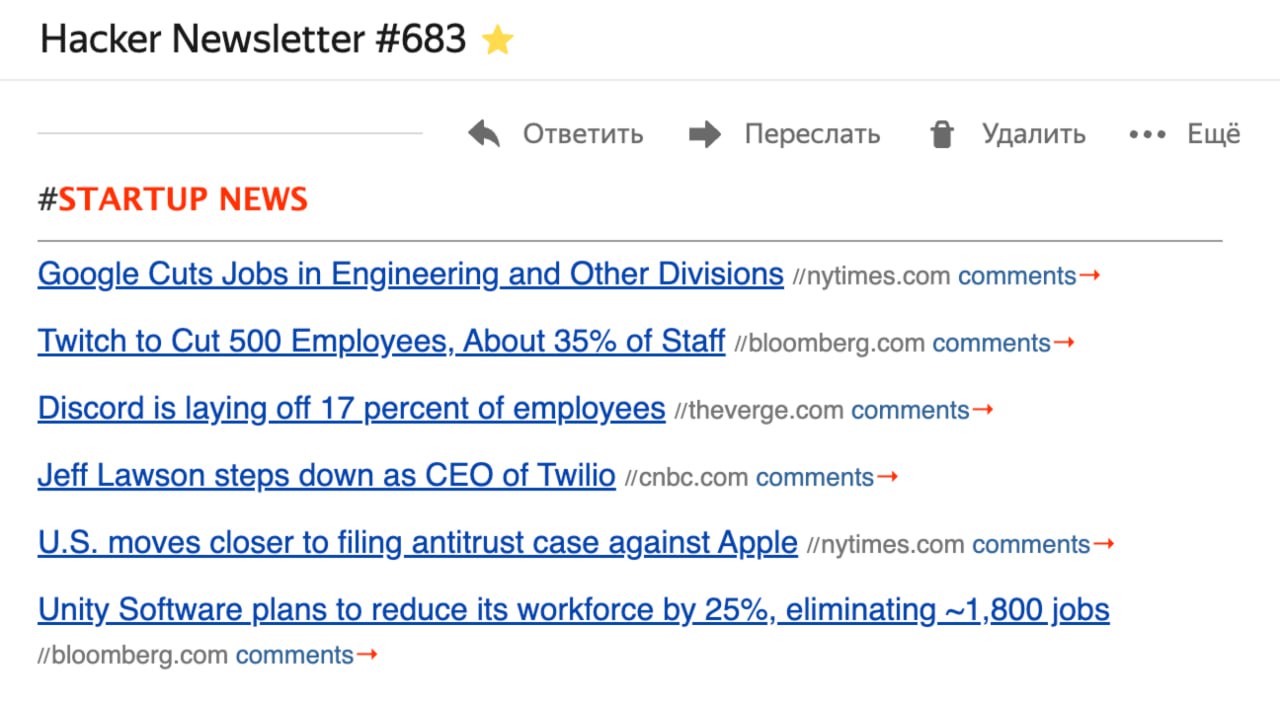Open the Apple antitrust case article

pyautogui.click(x=417, y=543)
